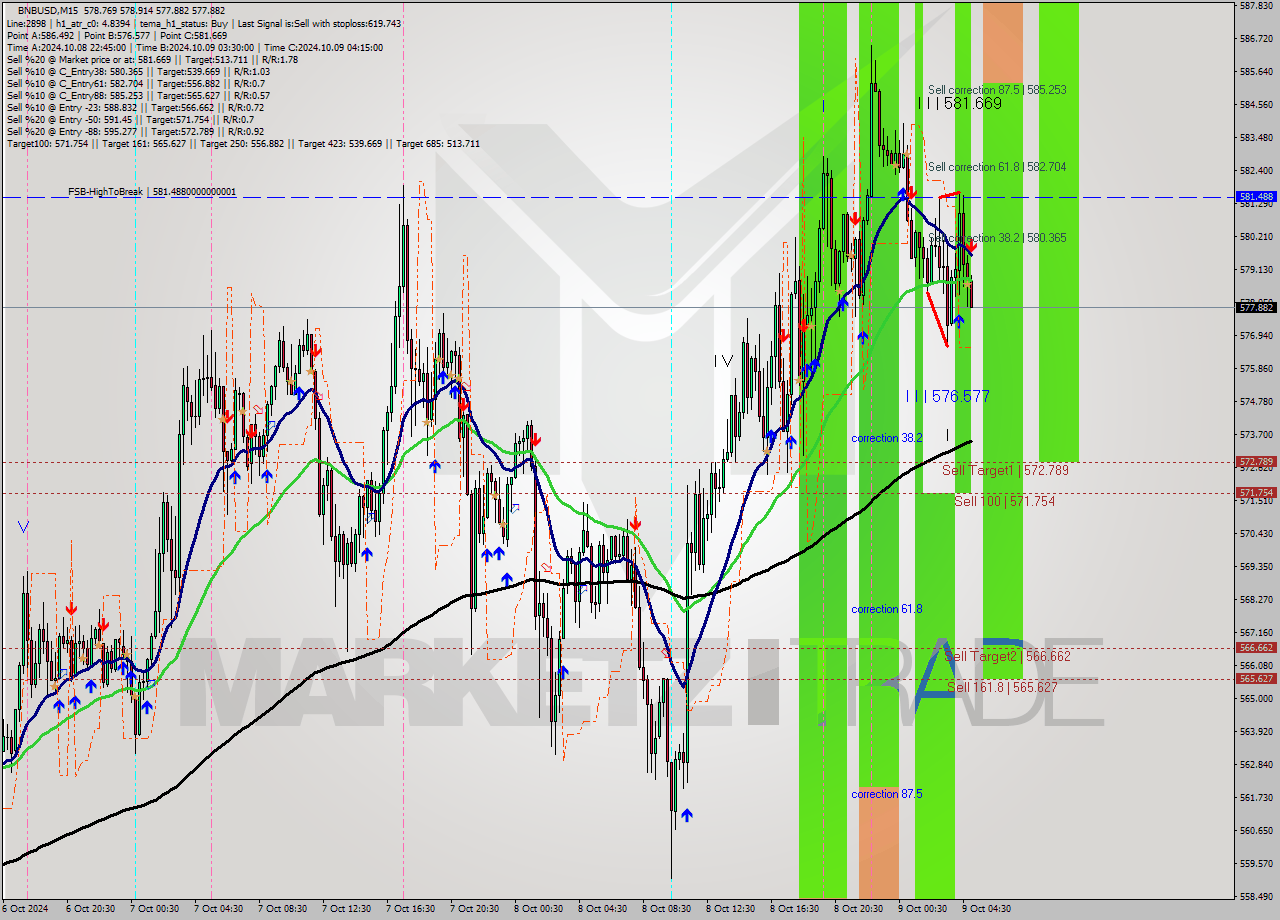The width and height of the screenshot is (1280, 920).
Task: Click the red 565.627 price axis tag
Action: point(1256,678)
